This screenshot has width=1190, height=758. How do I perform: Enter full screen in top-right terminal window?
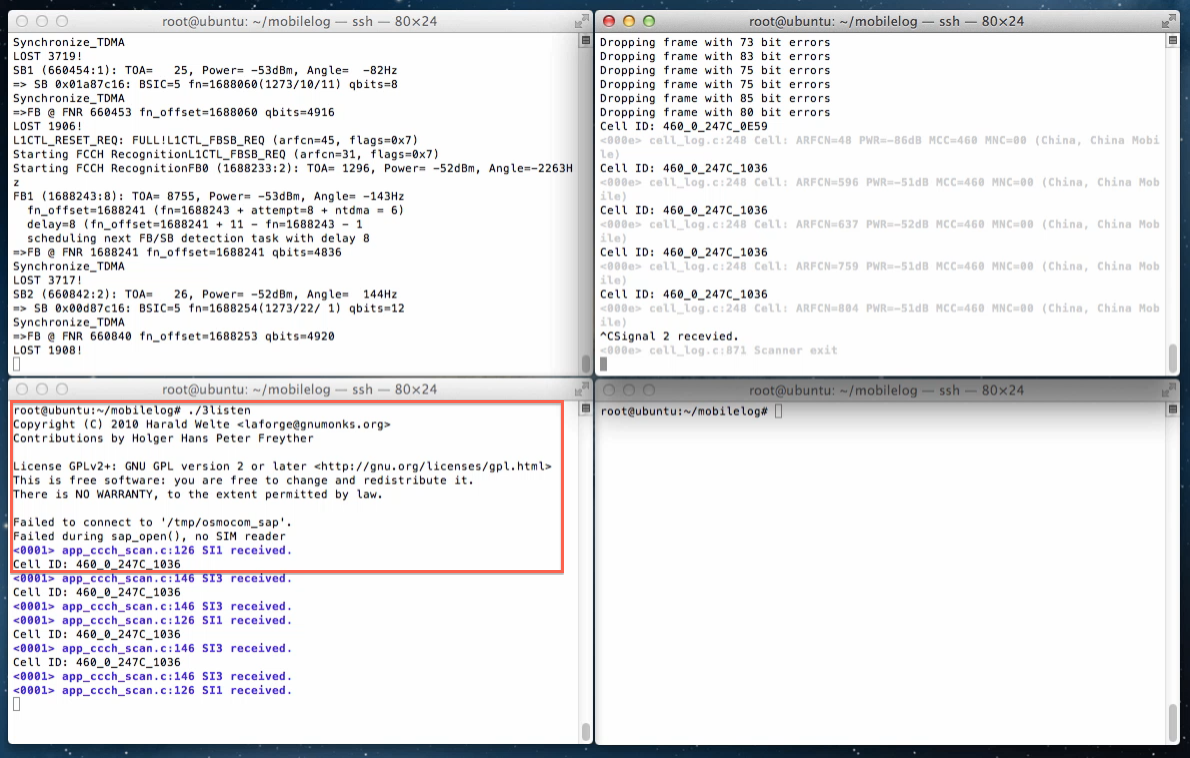pyautogui.click(x=1168, y=21)
